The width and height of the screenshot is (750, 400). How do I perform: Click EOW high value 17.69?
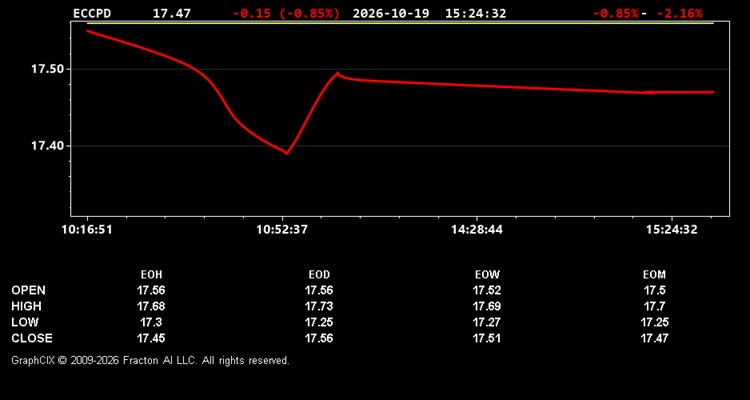tap(487, 306)
